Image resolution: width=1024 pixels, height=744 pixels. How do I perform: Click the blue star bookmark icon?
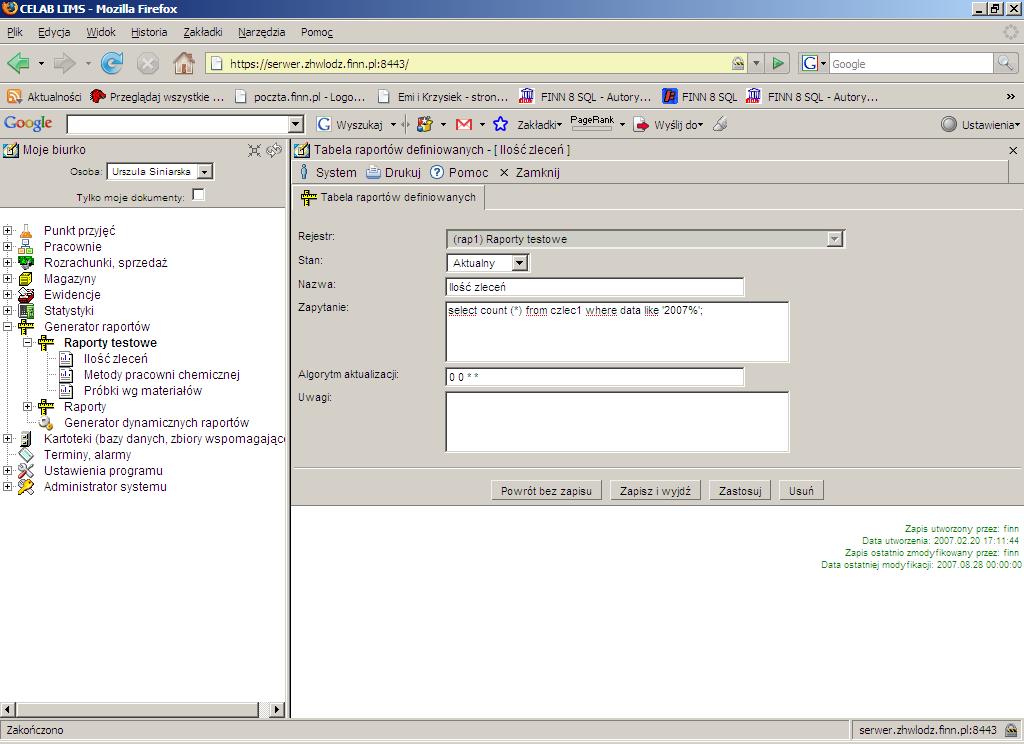click(x=500, y=124)
